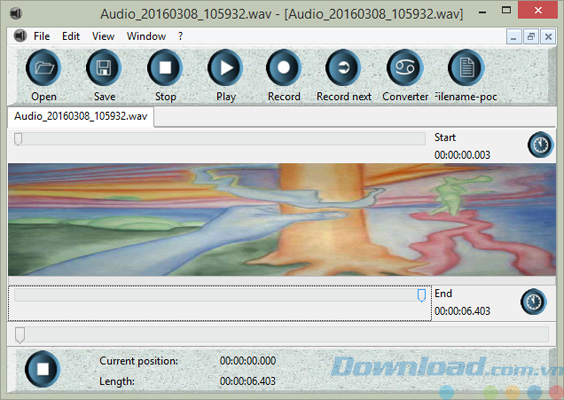The width and height of the screenshot is (564, 400).
Task: Save the recording with Save icon
Action: (104, 68)
